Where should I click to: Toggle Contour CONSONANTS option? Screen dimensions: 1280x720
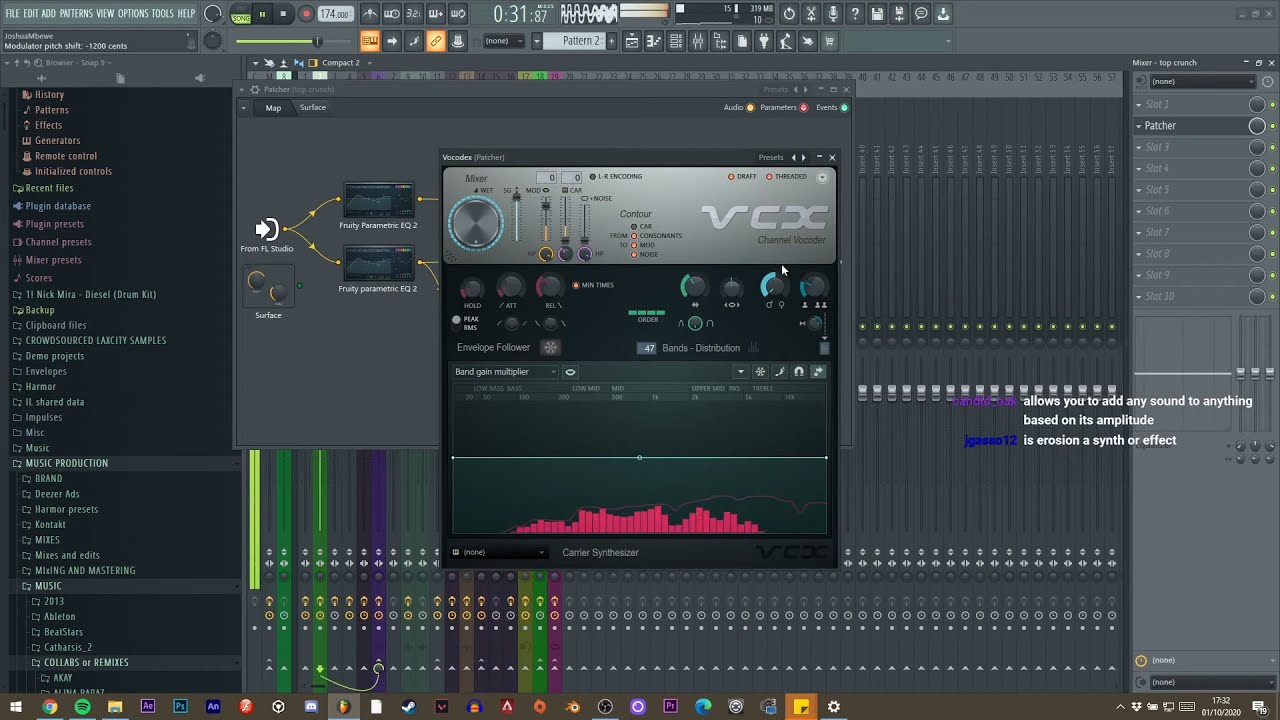(656, 236)
